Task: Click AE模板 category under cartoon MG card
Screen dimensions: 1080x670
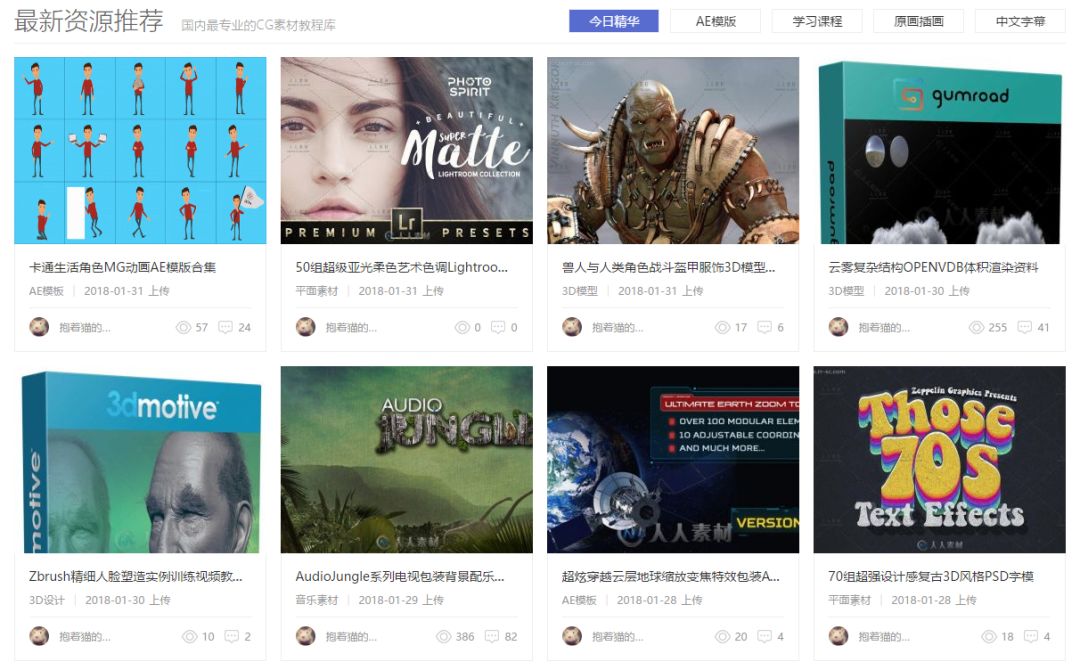Action: pos(46,291)
